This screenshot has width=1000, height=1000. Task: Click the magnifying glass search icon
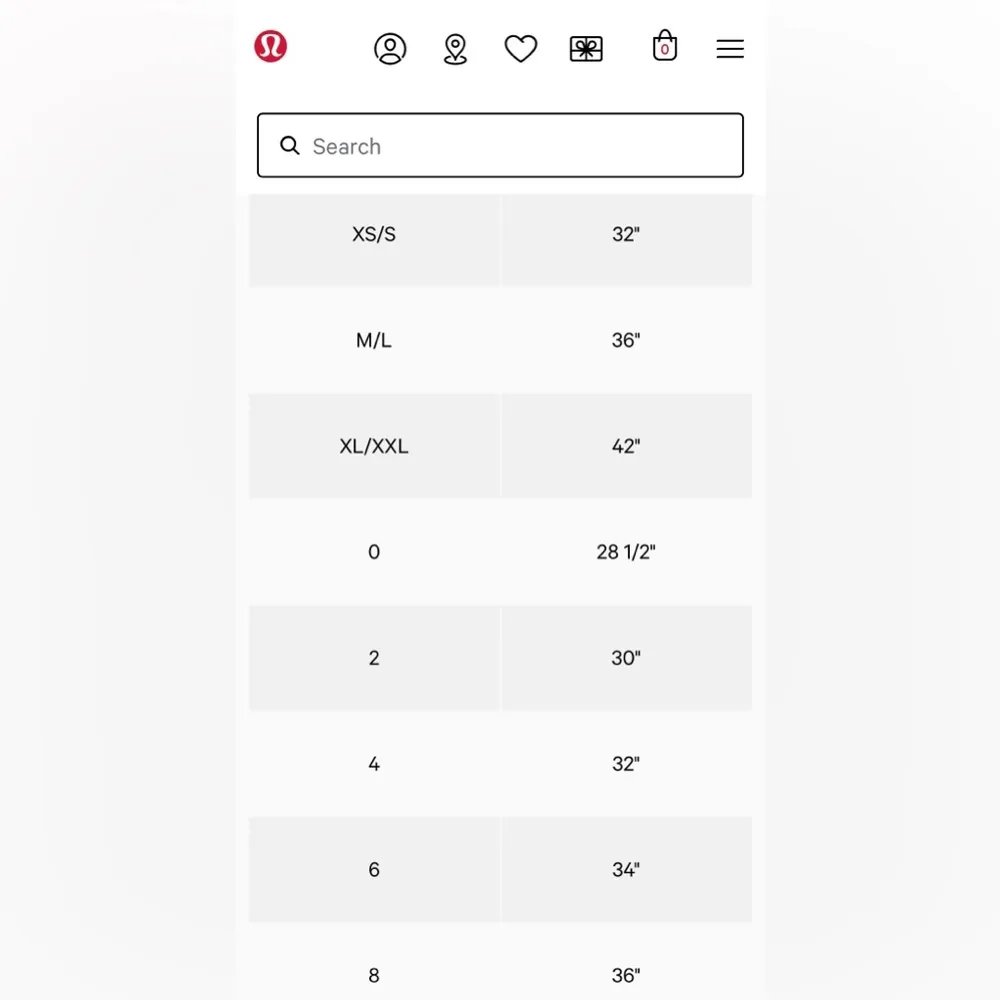[x=290, y=146]
